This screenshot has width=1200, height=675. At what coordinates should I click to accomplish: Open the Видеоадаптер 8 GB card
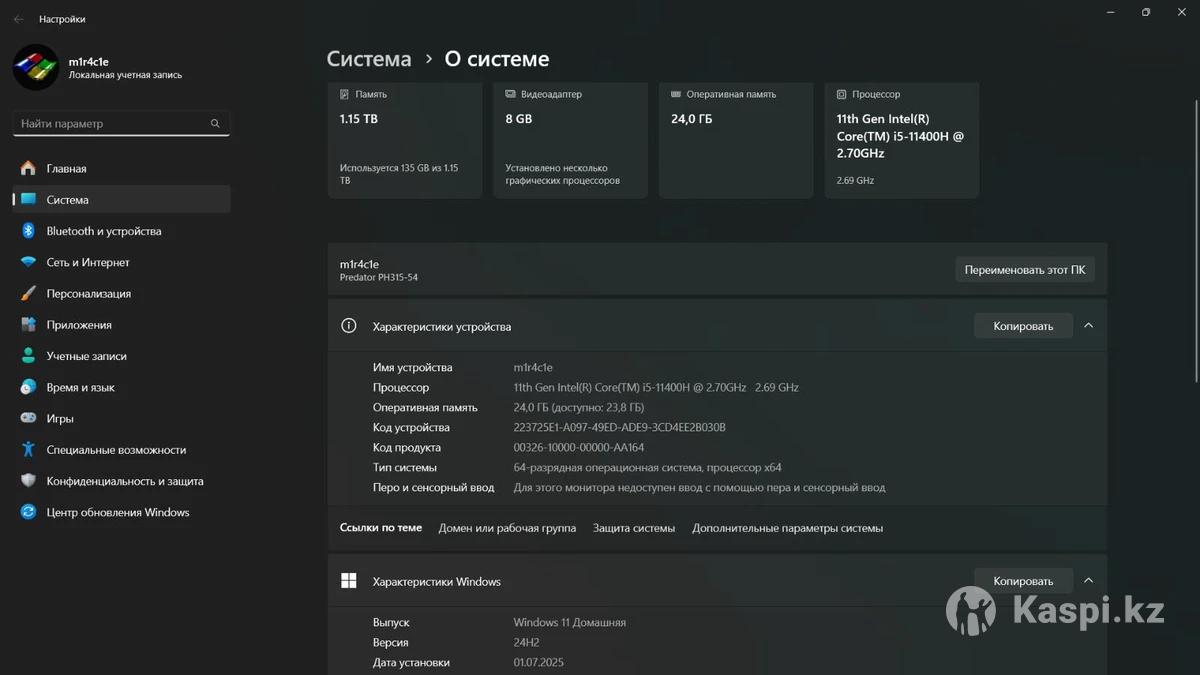[x=571, y=139]
